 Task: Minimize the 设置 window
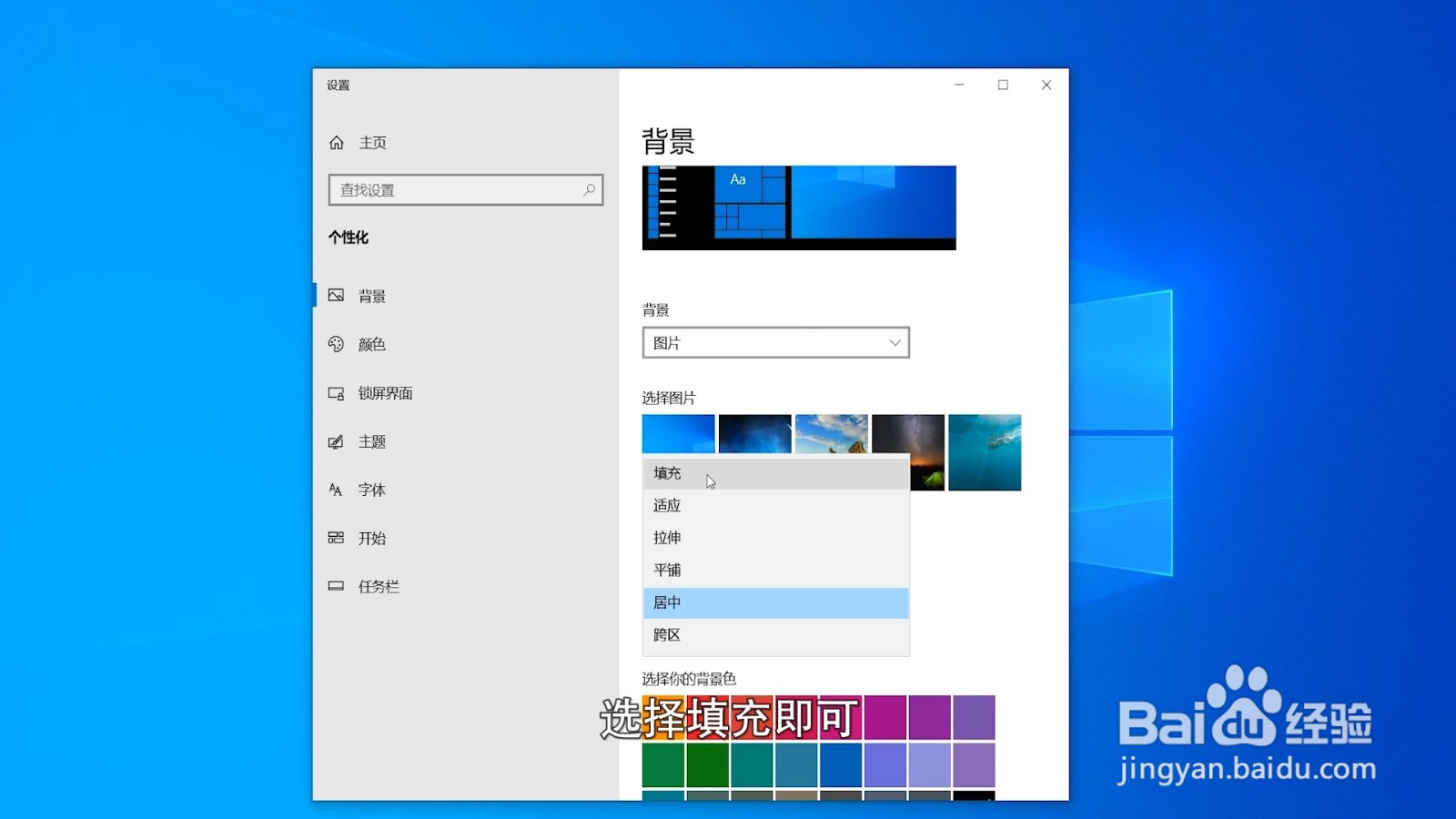point(959,85)
